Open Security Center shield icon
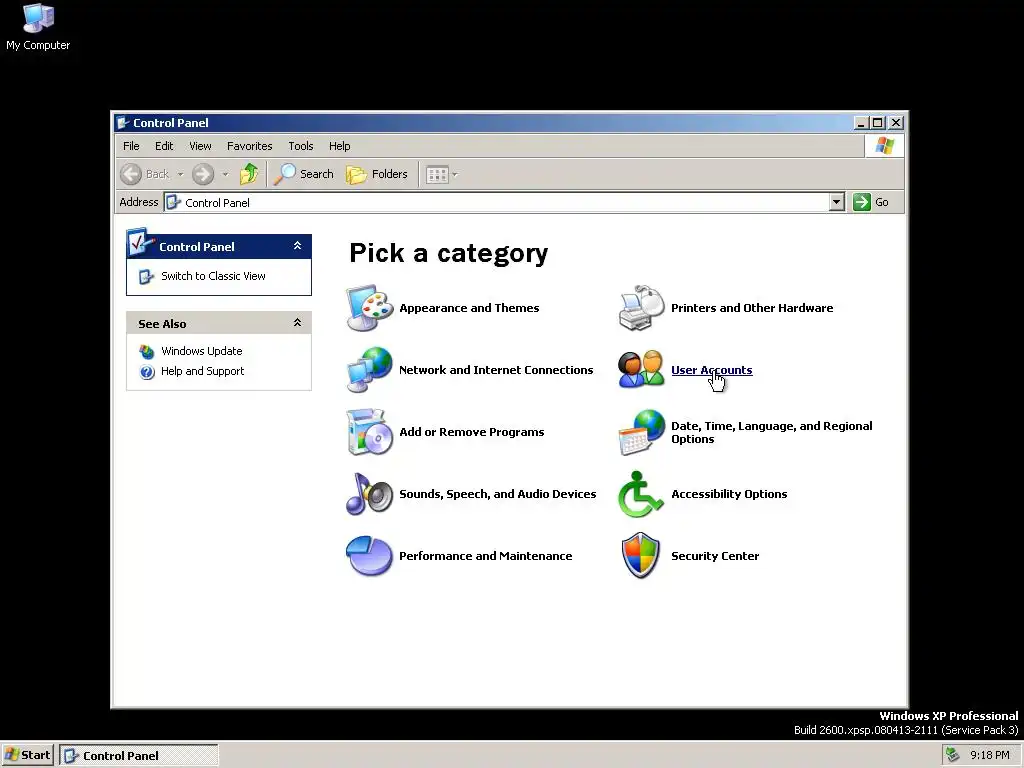Image resolution: width=1024 pixels, height=768 pixels. 641,556
